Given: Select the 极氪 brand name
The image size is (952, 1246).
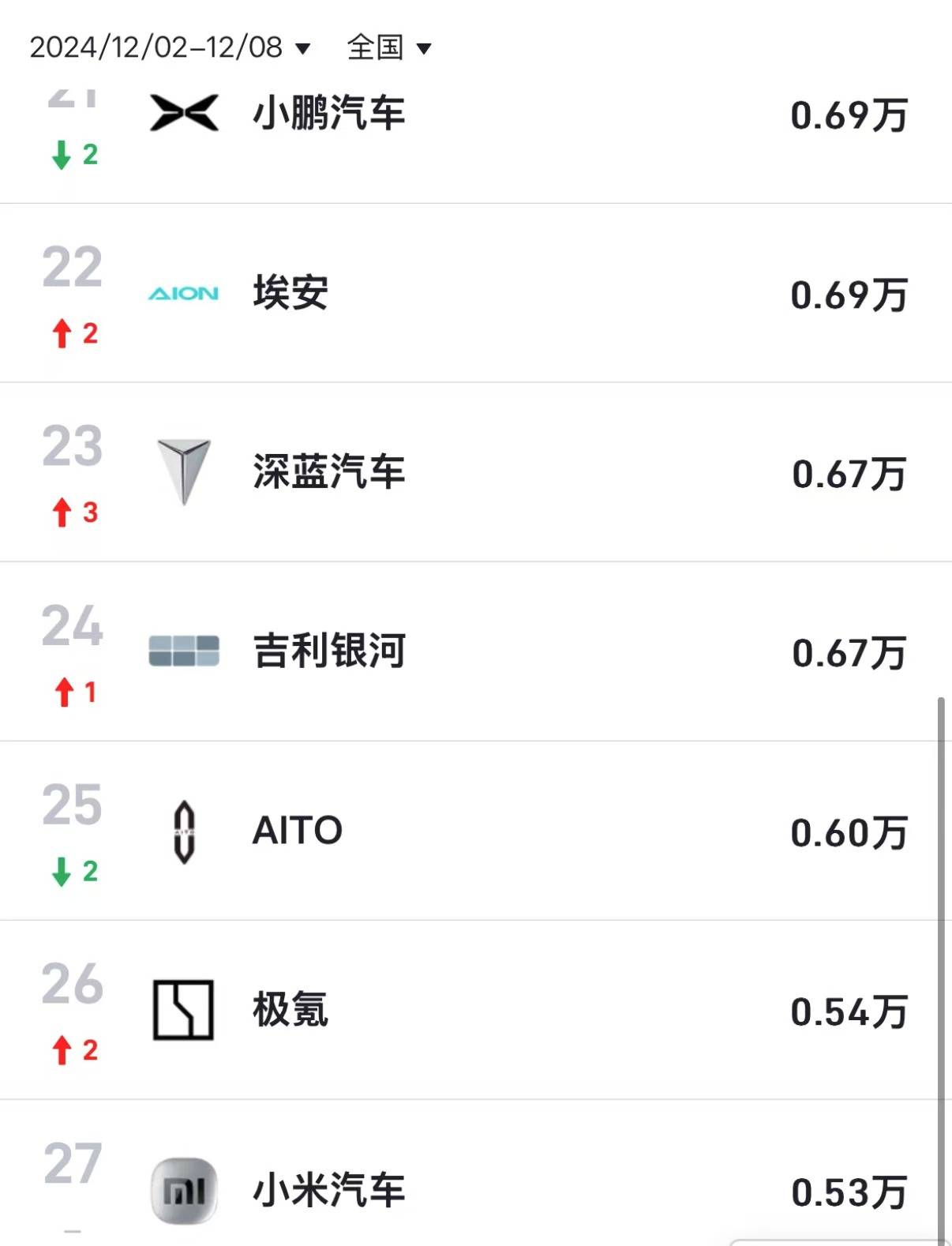Looking at the screenshot, I should click(290, 1010).
